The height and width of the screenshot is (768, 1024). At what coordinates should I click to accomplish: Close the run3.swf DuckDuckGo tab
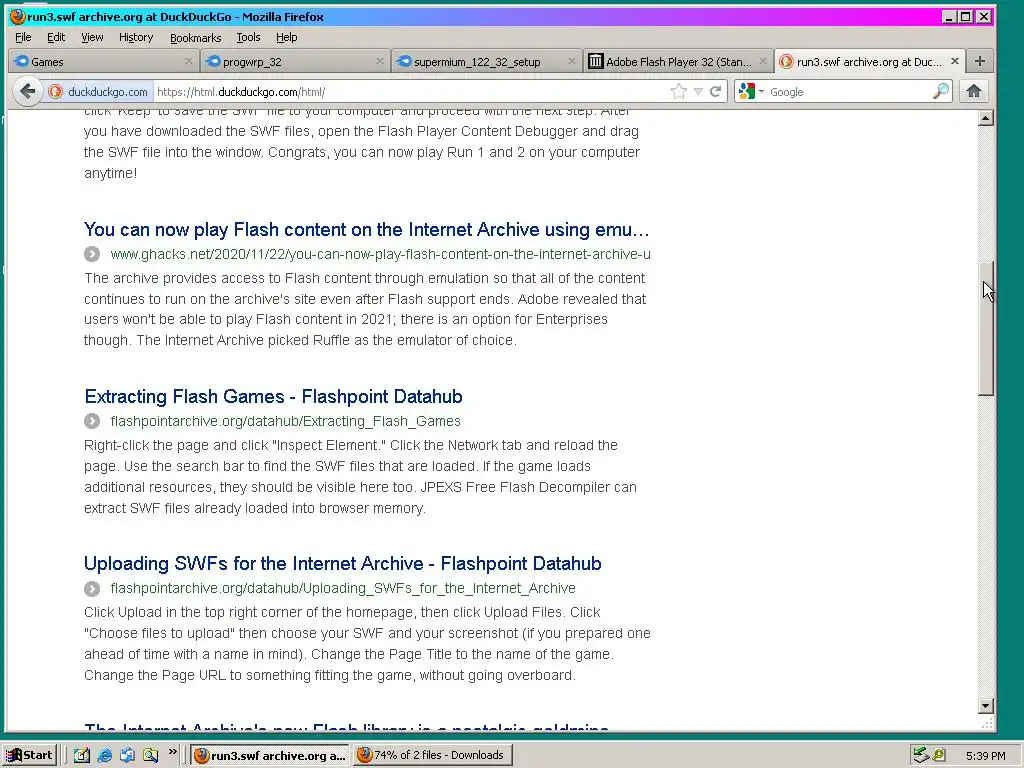955,61
